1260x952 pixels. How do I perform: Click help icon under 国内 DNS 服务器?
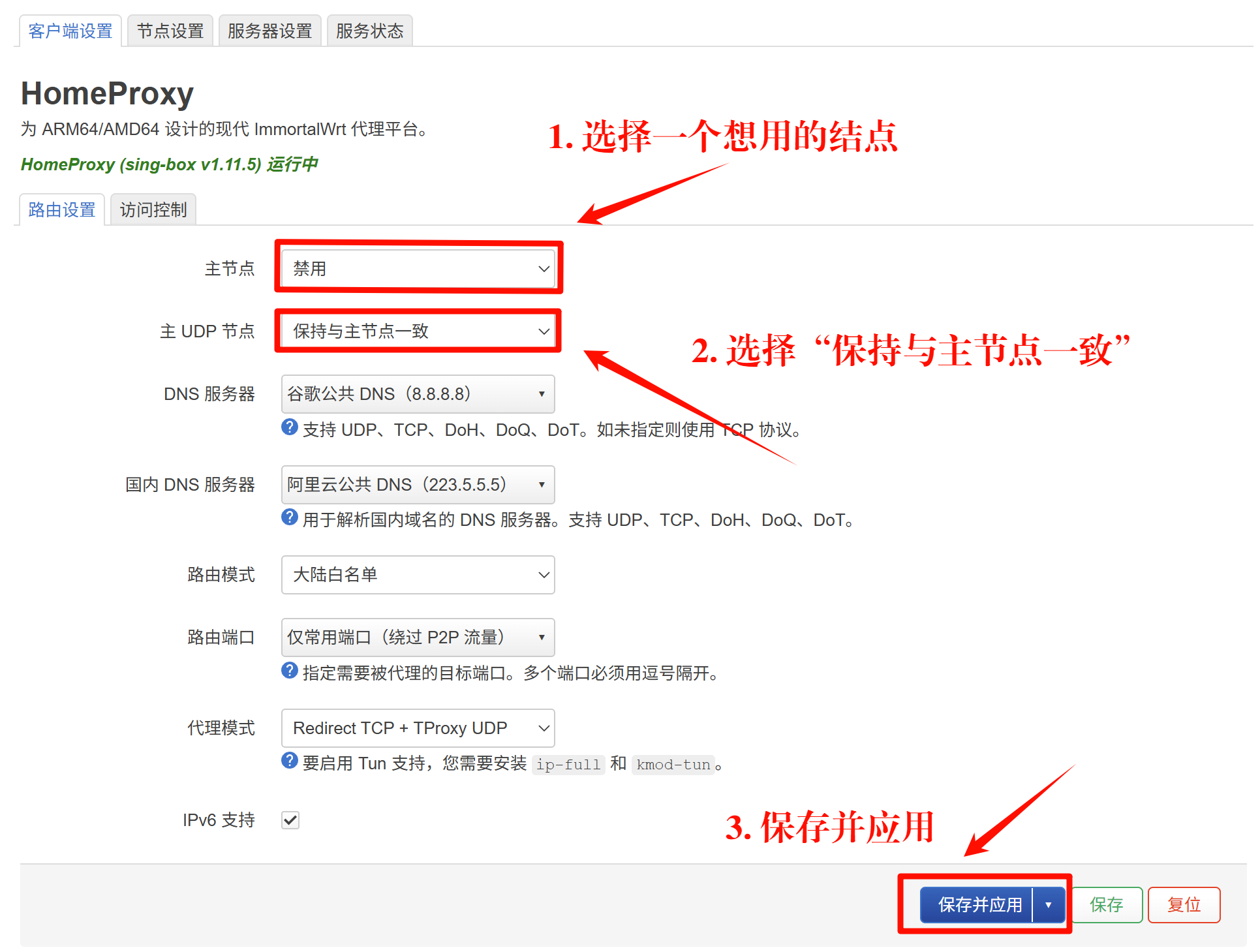(x=290, y=517)
